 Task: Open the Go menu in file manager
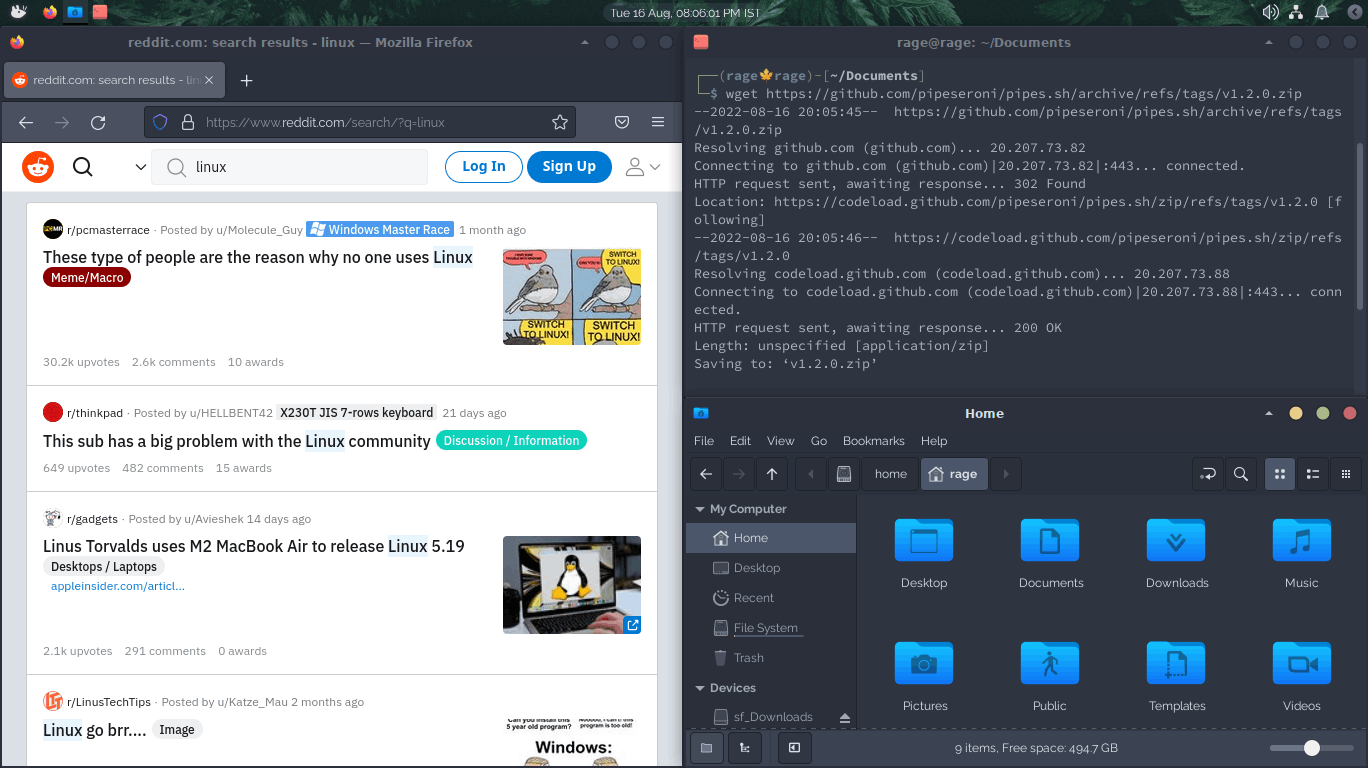pos(819,441)
